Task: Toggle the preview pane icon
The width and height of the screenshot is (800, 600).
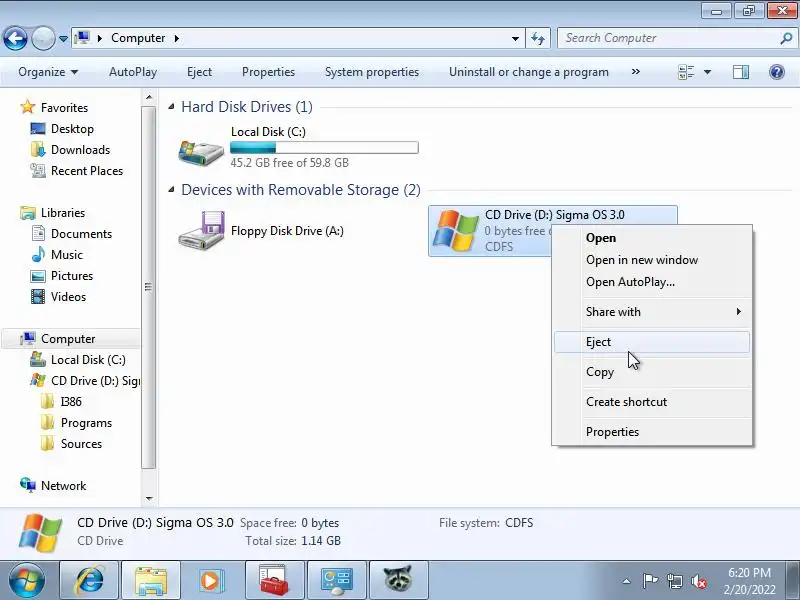Action: click(741, 72)
